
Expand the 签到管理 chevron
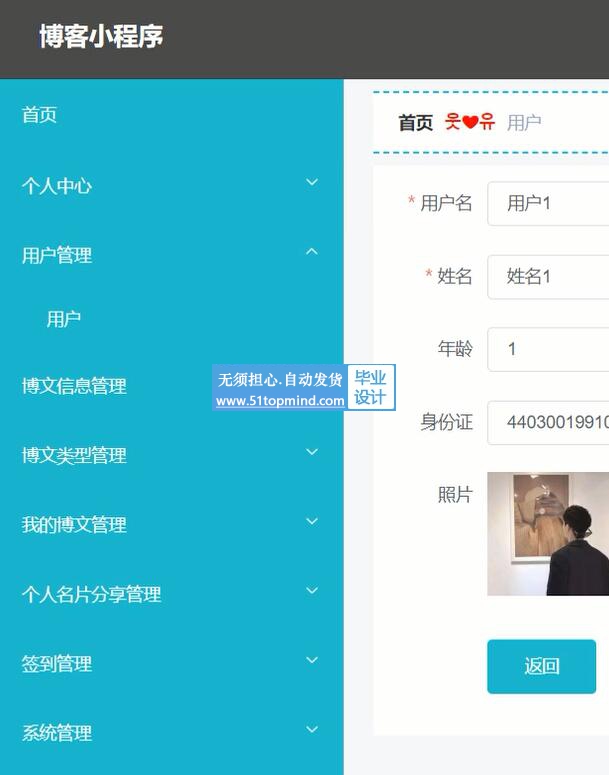[312, 660]
